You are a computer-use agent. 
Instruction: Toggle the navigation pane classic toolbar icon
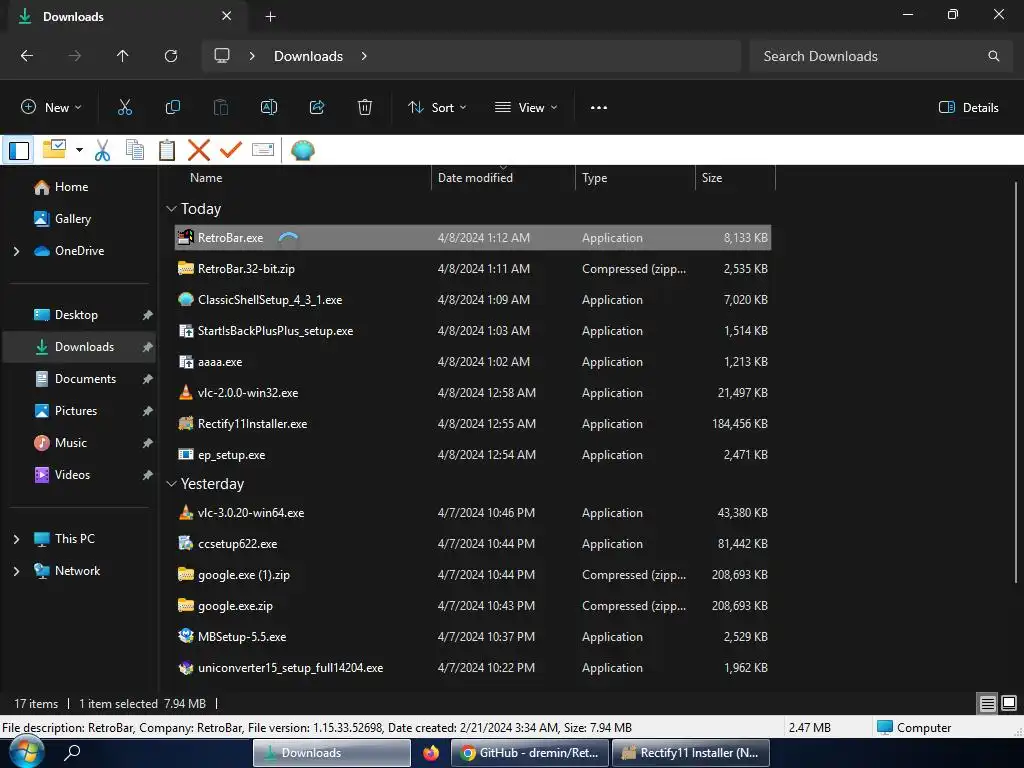[19, 150]
